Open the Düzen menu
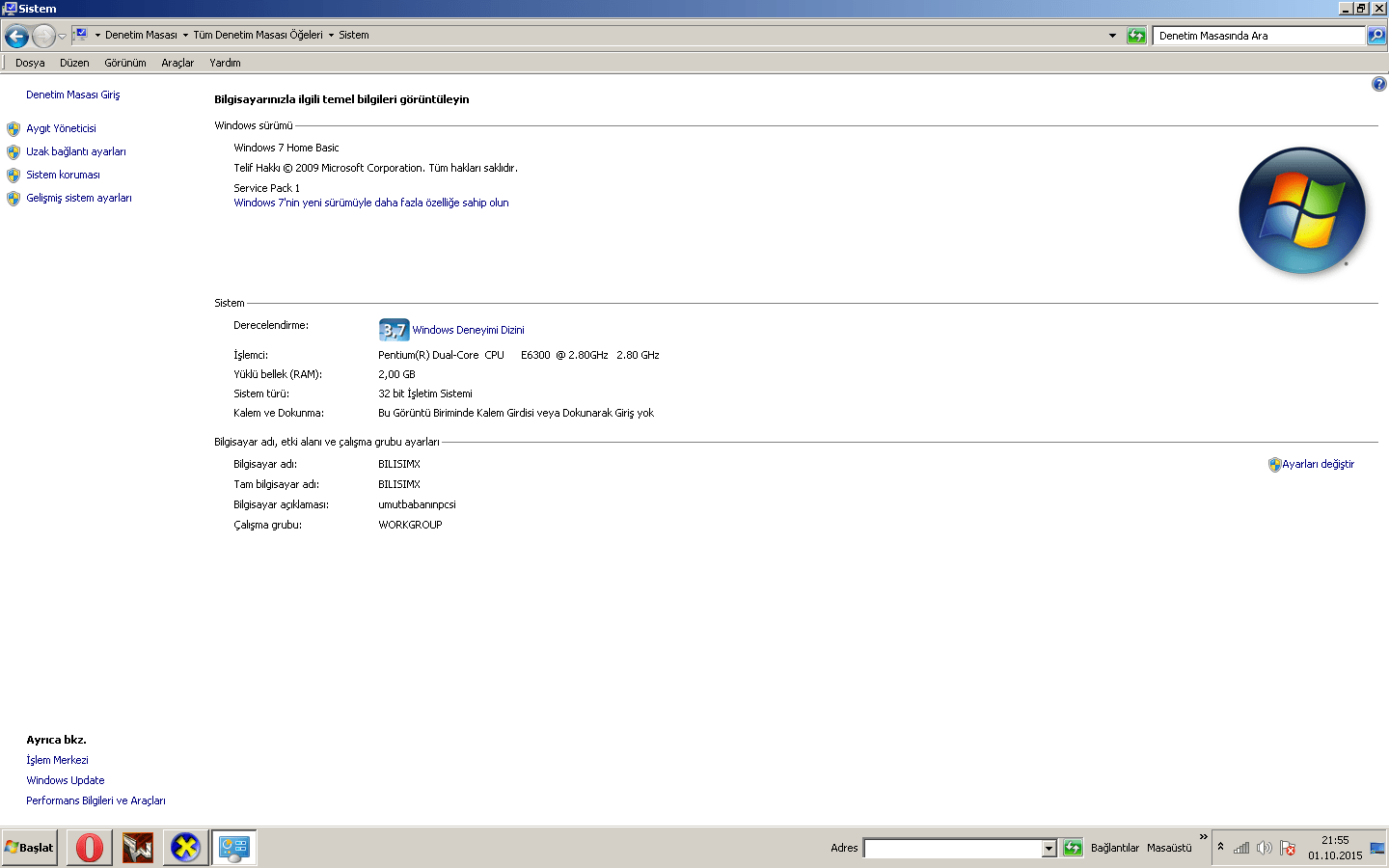This screenshot has width=1389, height=868. pos(74,63)
